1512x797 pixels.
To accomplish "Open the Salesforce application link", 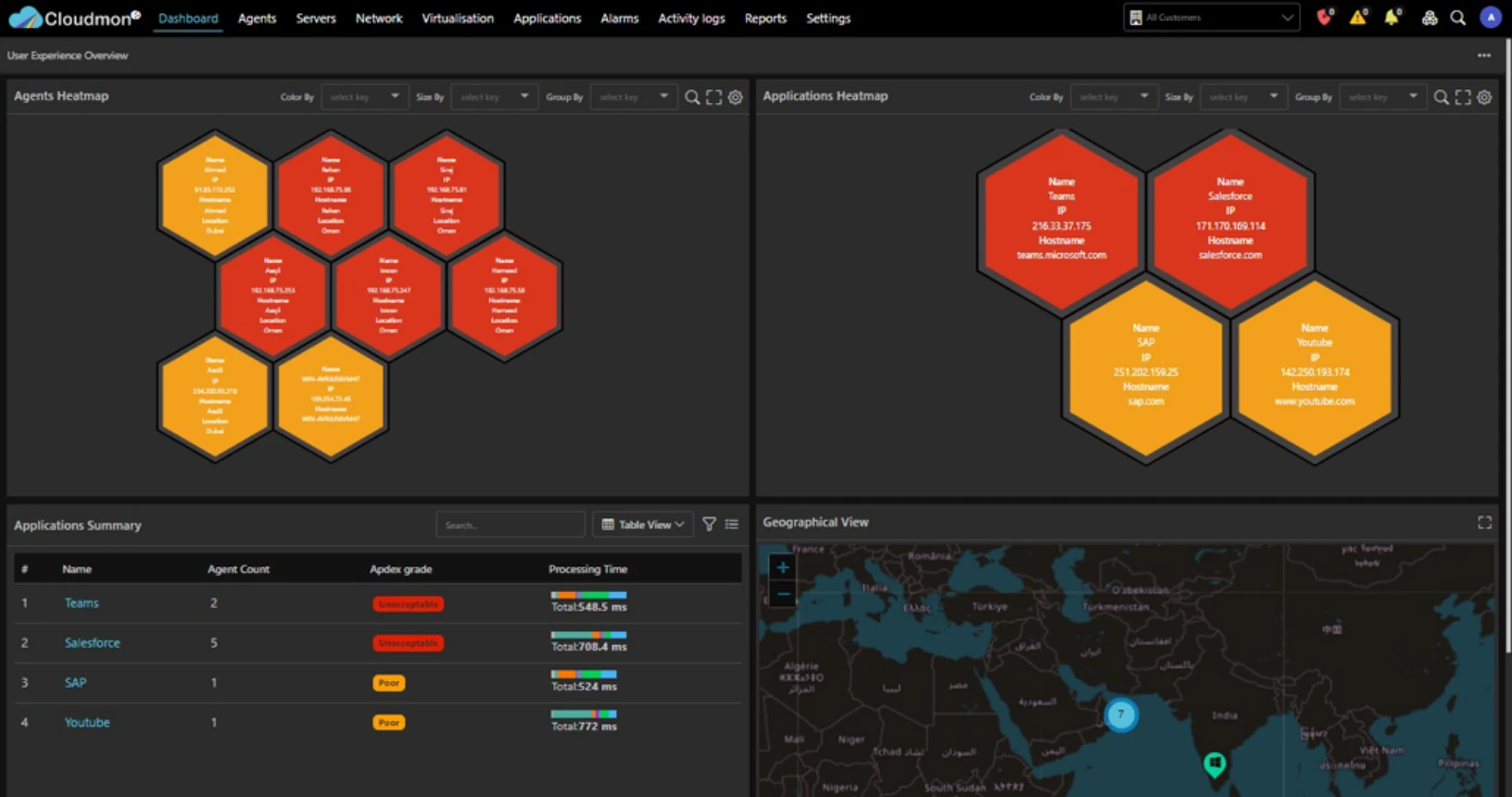I will pyautogui.click(x=92, y=643).
